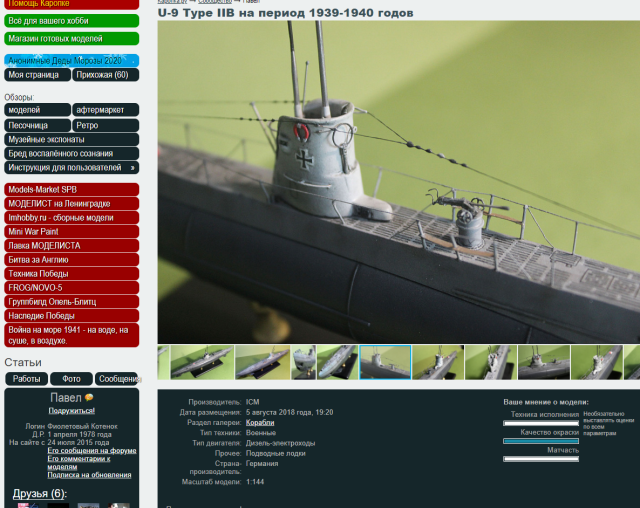The height and width of the screenshot is (508, 640).
Task: Select the highlighted blue-bordered gallery thumbnail
Action: (x=385, y=363)
